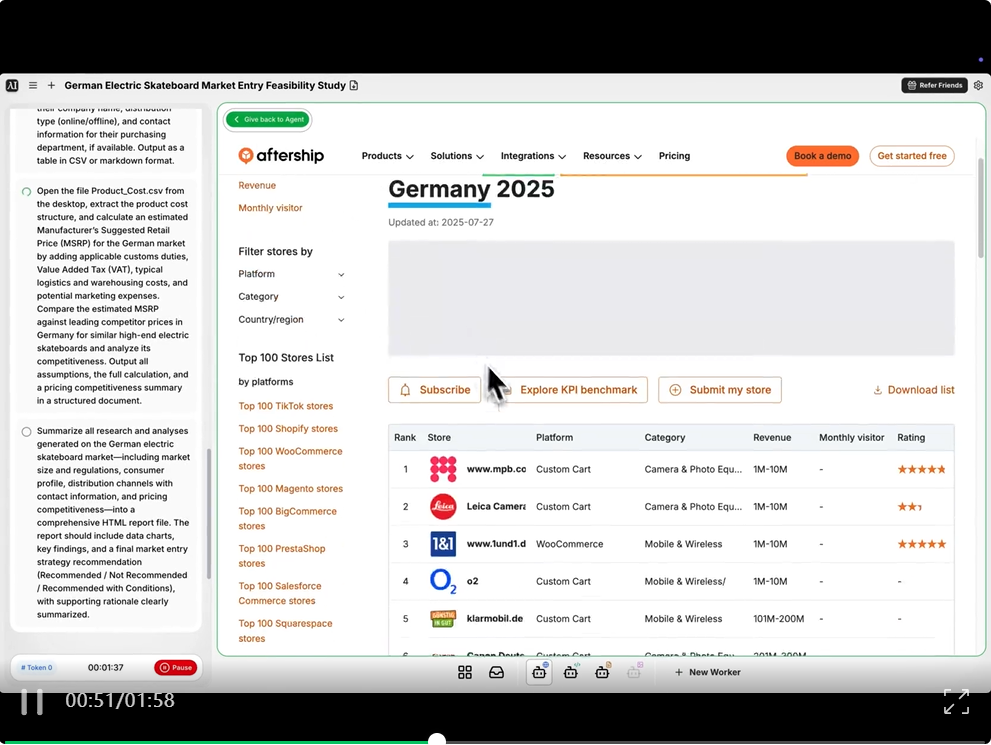Click the Revenue sidebar link
Screen dimensions: 991x745
[257, 185]
